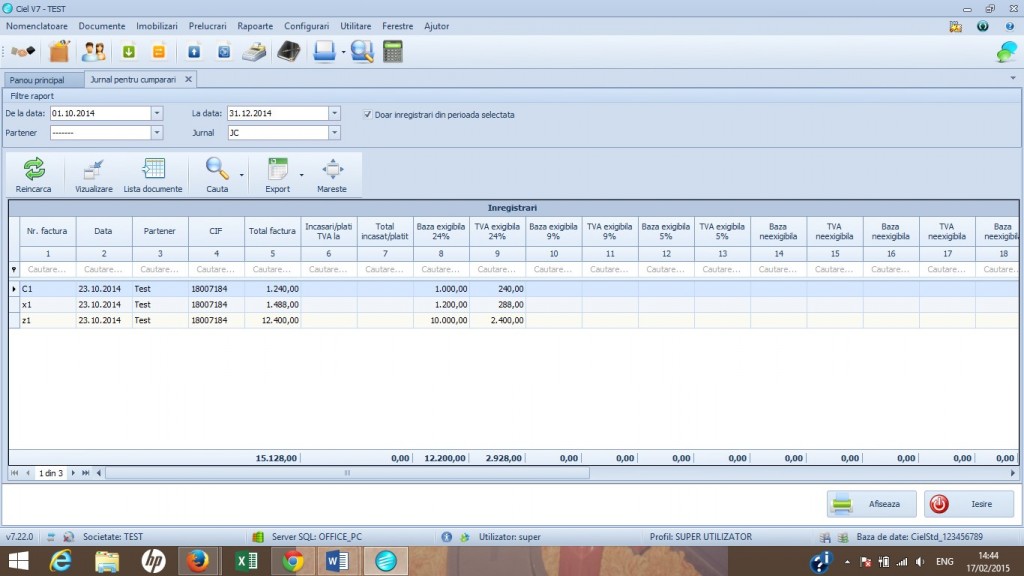Open the tab list arrow at far right

1013,78
